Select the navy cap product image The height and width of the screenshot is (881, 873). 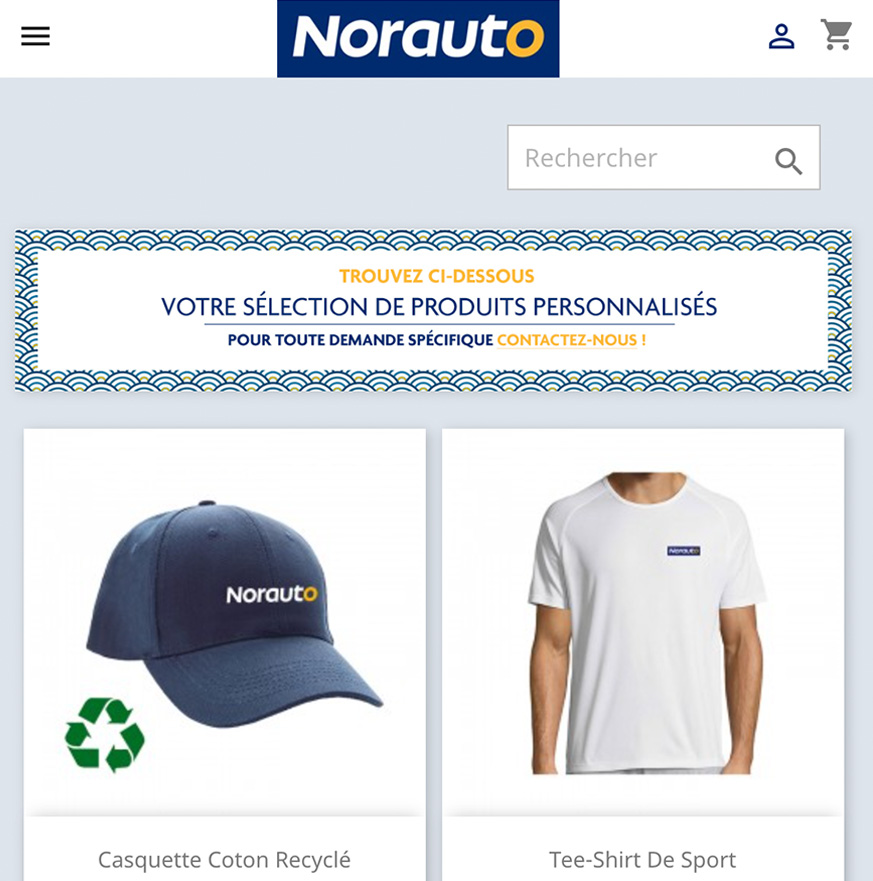click(224, 622)
